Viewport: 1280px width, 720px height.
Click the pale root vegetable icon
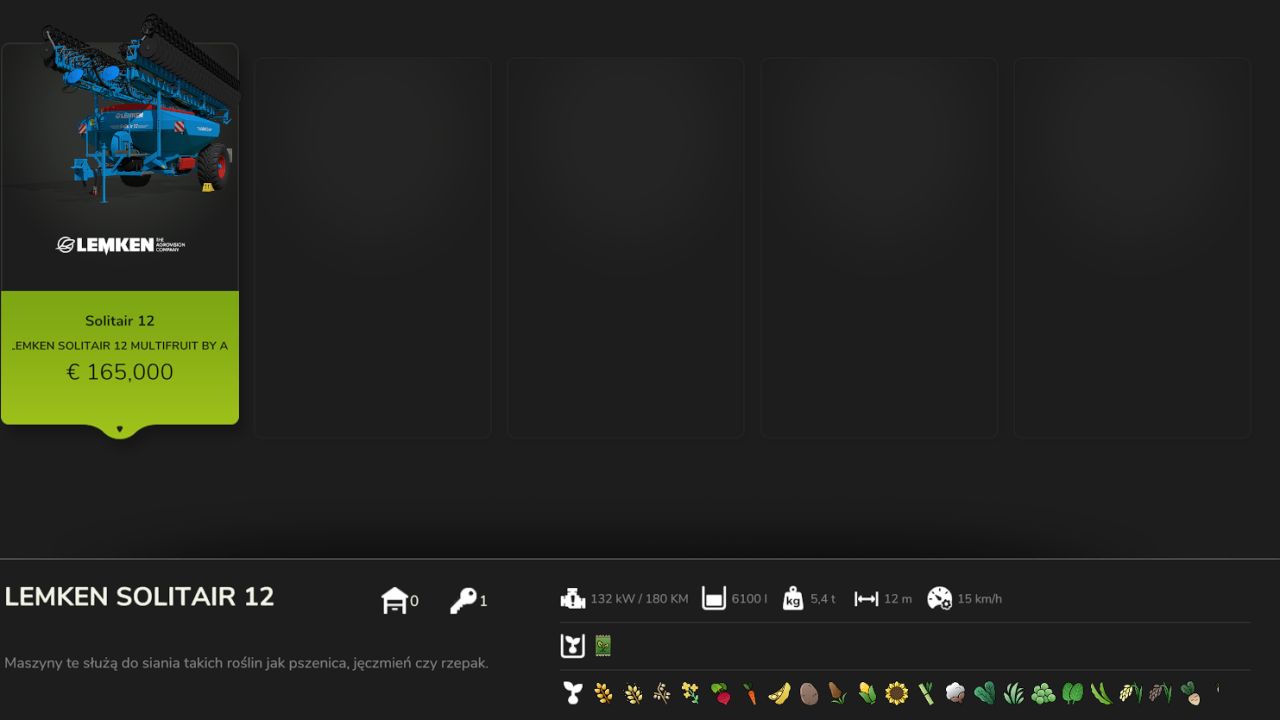(x=1190, y=692)
